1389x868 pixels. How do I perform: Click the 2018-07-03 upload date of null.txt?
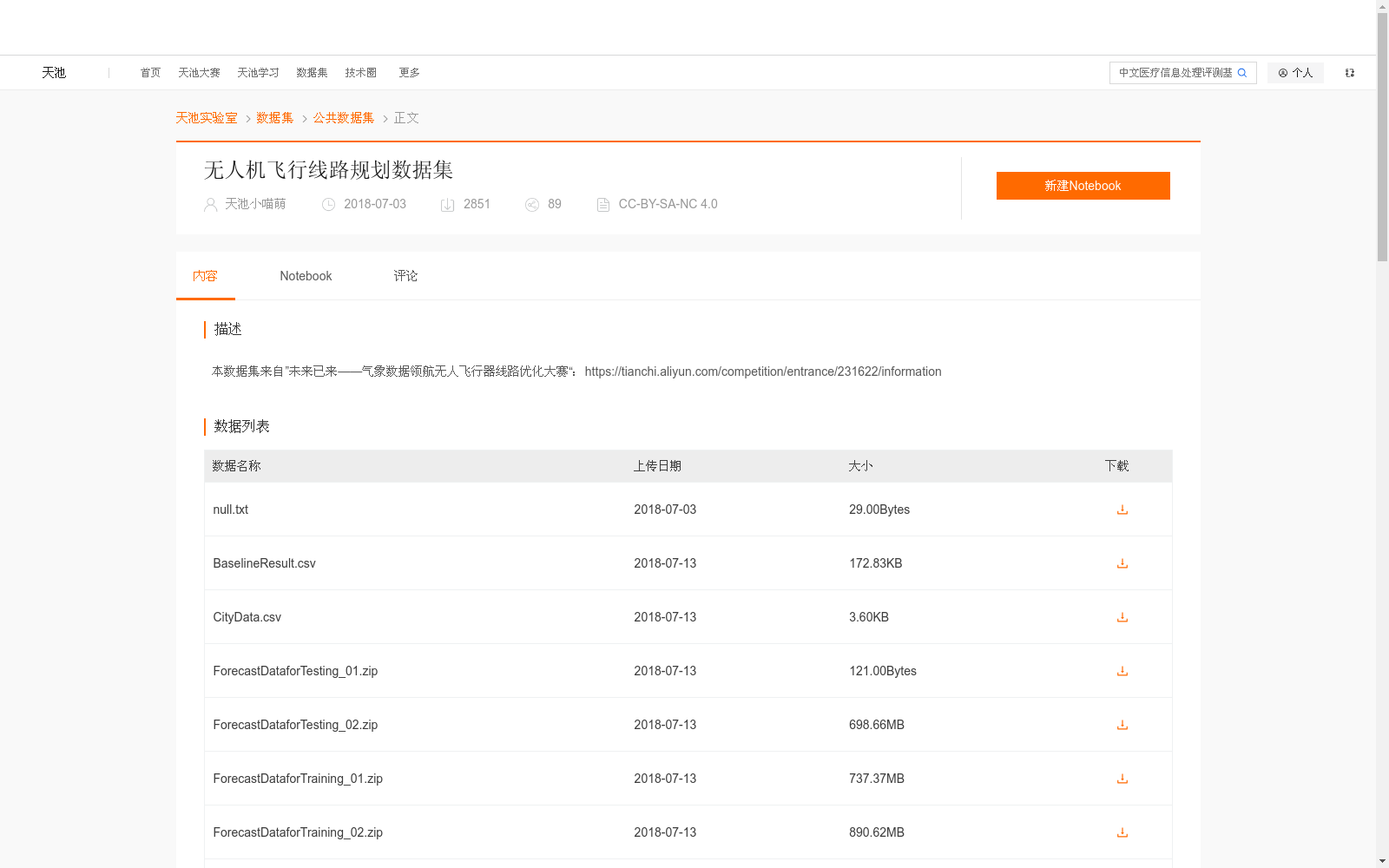coord(665,510)
